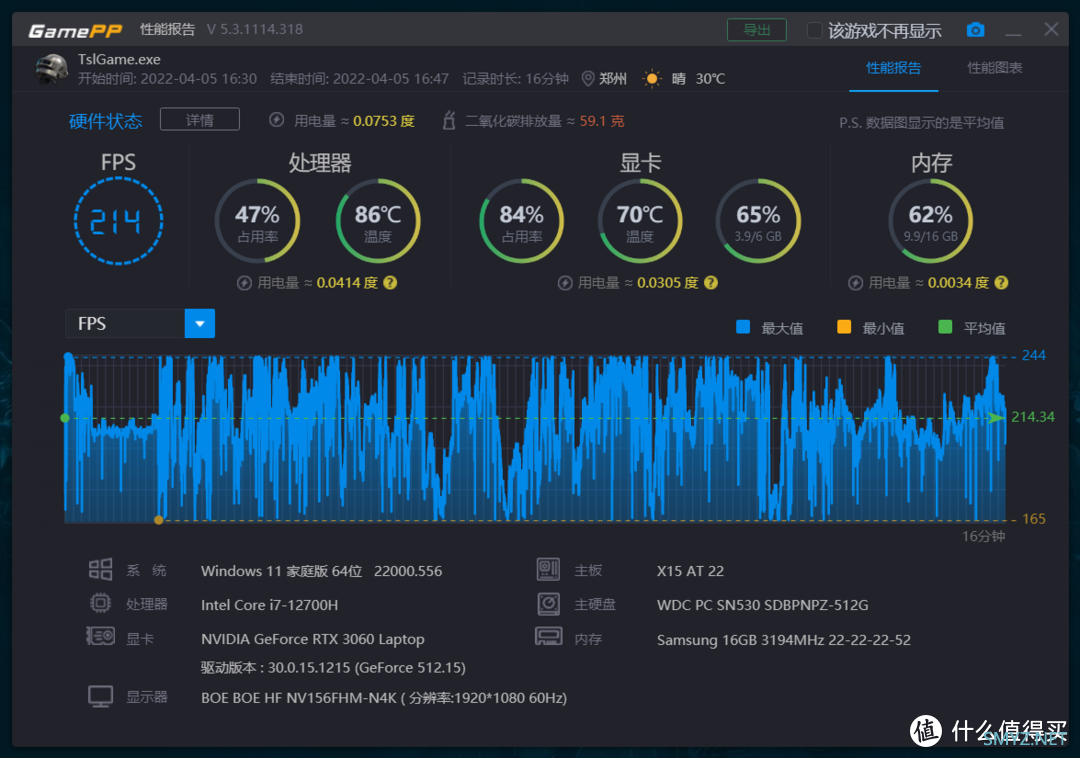Click the power icon under the graphics card gauges
This screenshot has width=1080, height=758.
[x=565, y=283]
